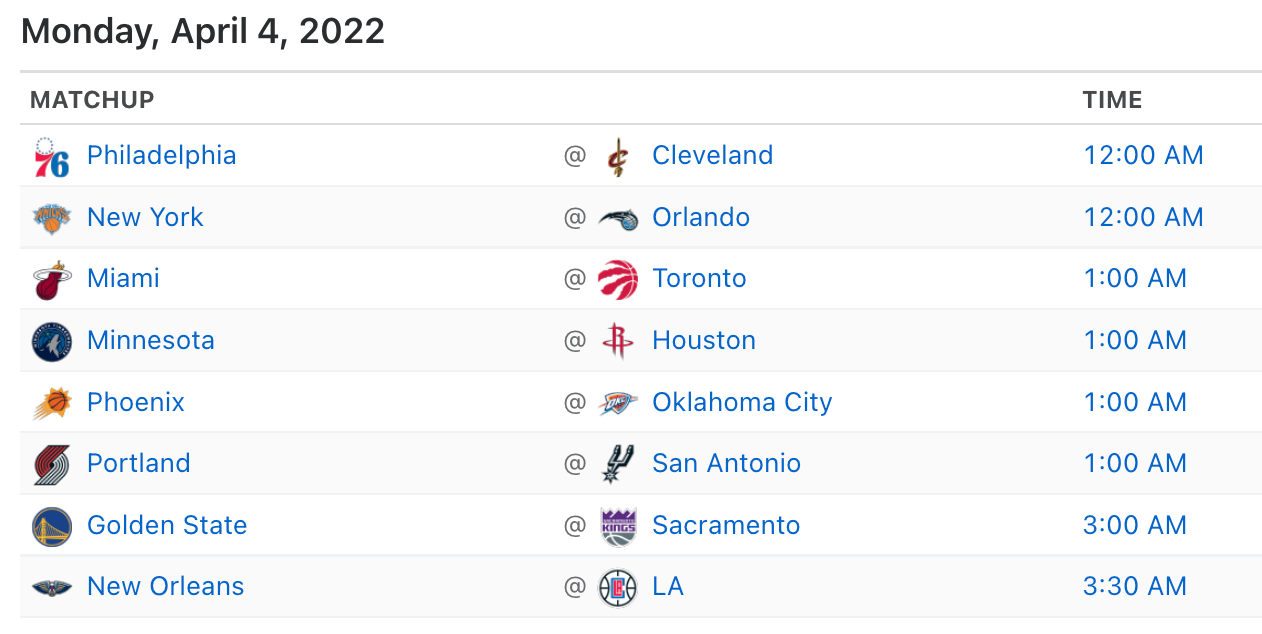Click the San Antonio Spurs logo
This screenshot has width=1262, height=634.
point(617,464)
